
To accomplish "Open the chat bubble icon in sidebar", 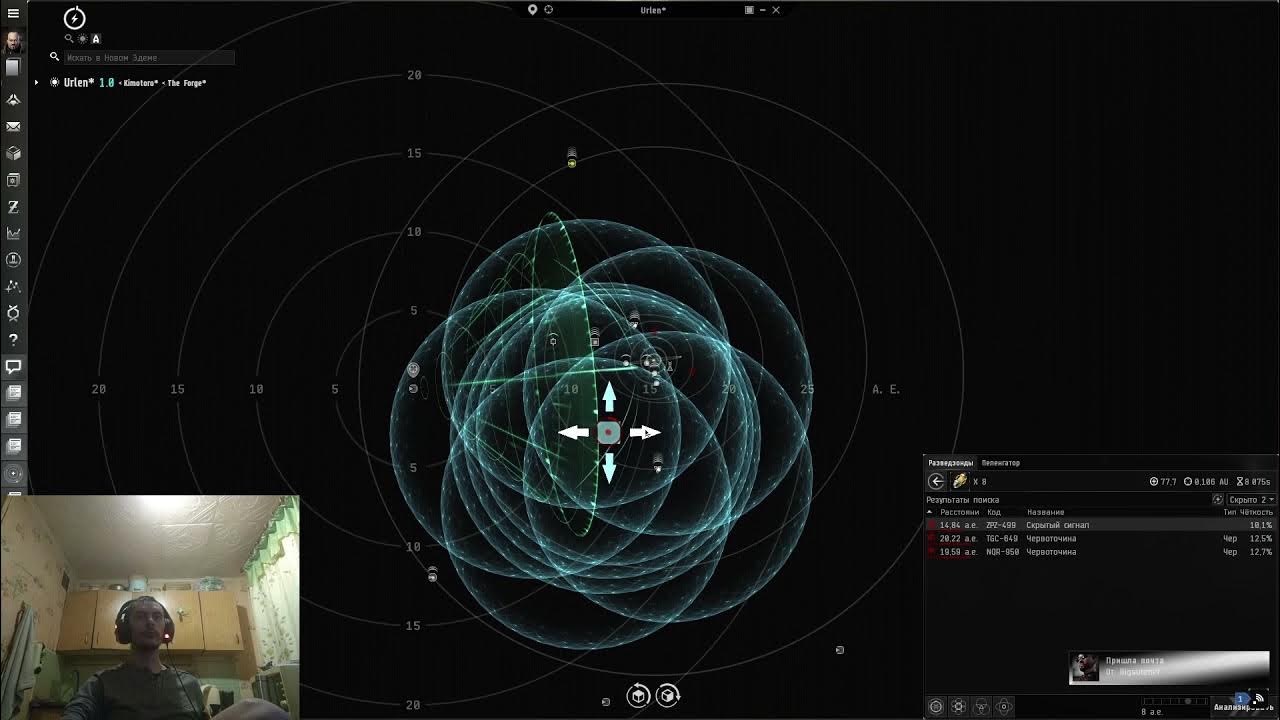I will click(x=13, y=367).
